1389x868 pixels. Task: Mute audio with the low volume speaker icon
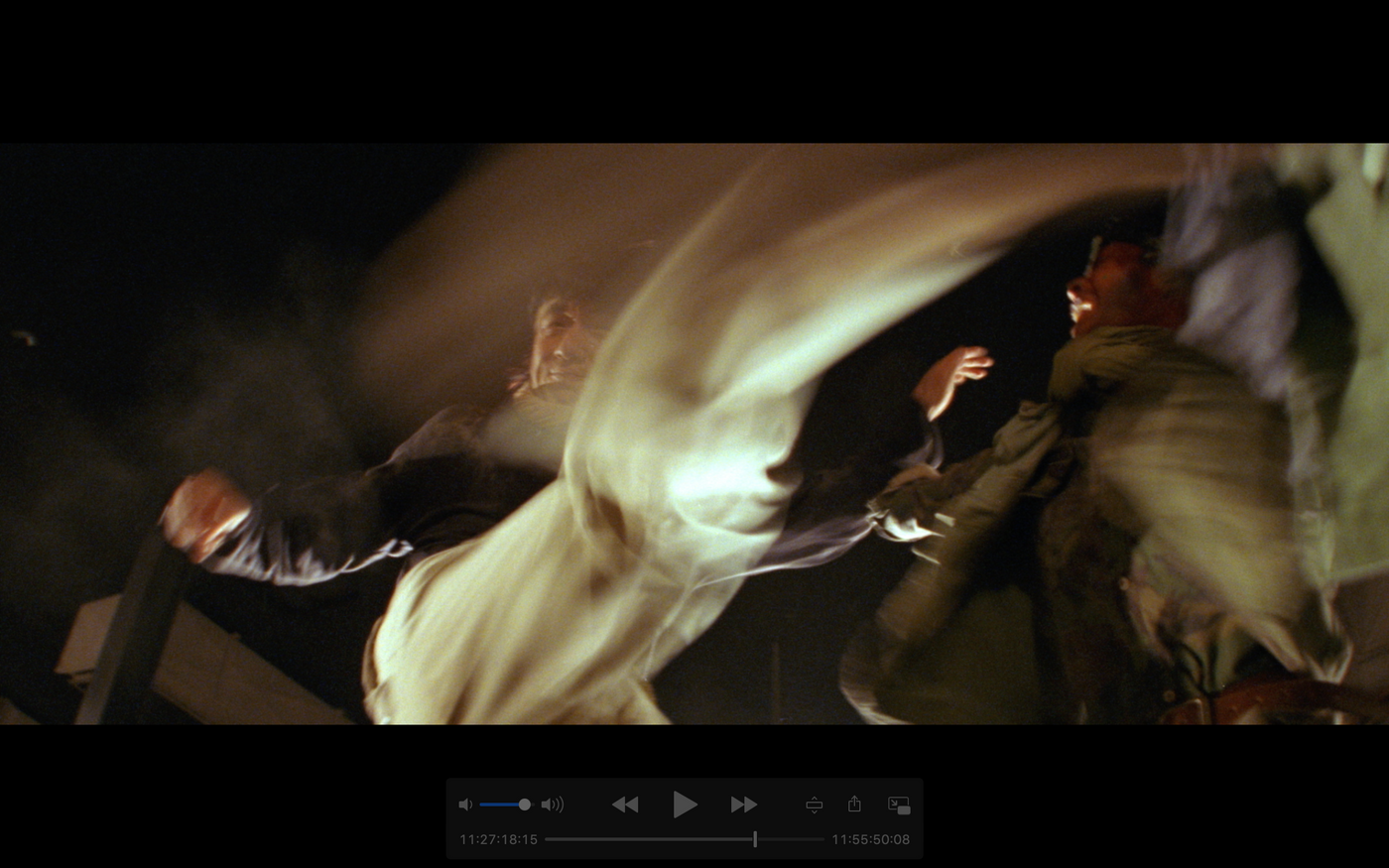click(464, 805)
